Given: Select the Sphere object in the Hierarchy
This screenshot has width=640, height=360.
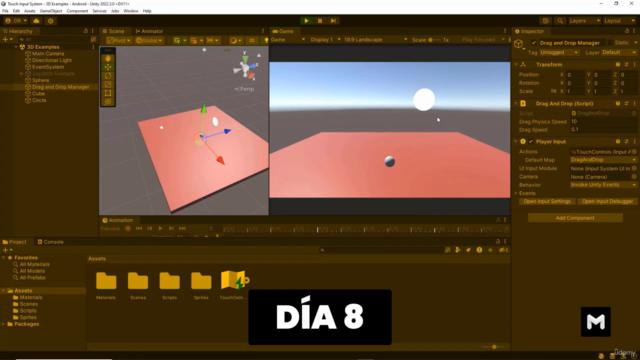Looking at the screenshot, I should coord(40,80).
